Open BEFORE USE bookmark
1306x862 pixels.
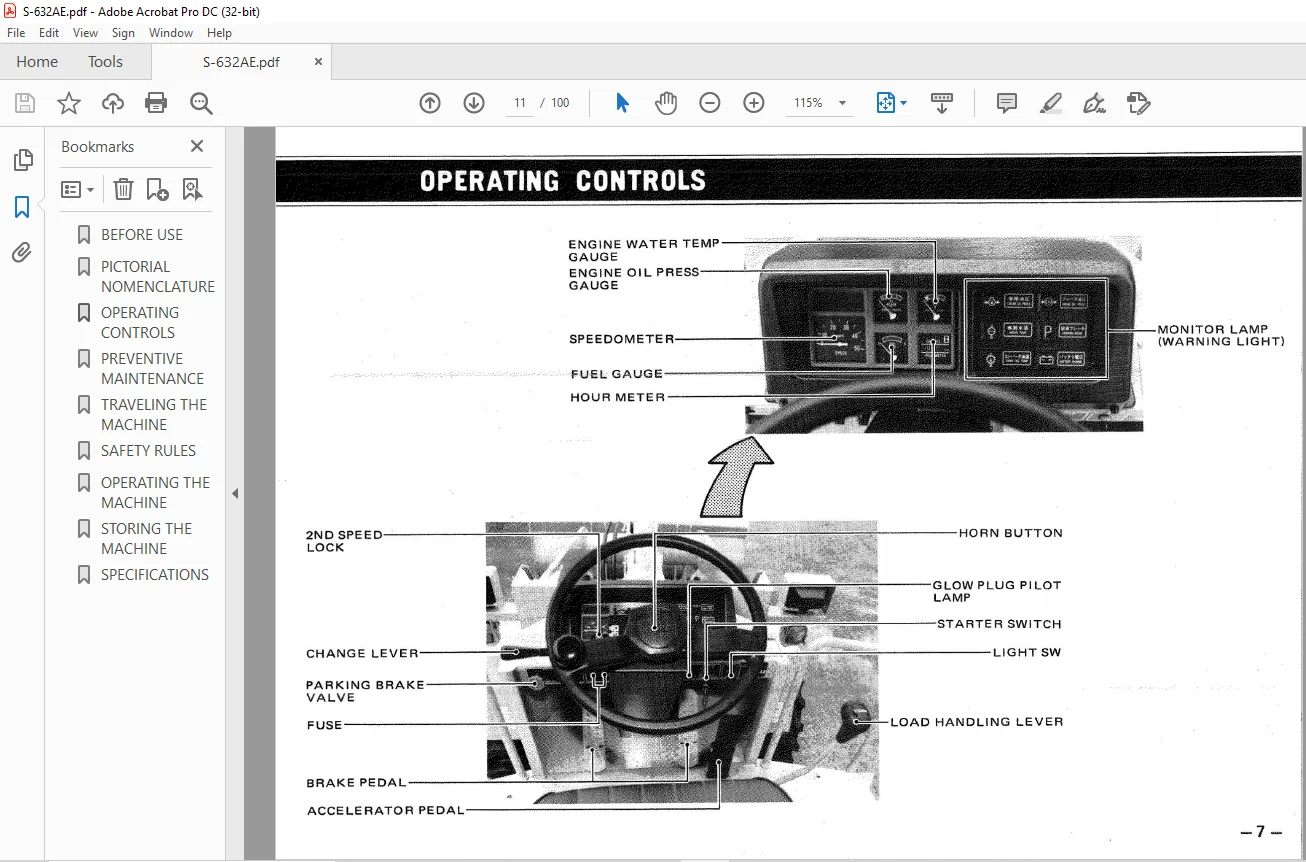tap(142, 234)
